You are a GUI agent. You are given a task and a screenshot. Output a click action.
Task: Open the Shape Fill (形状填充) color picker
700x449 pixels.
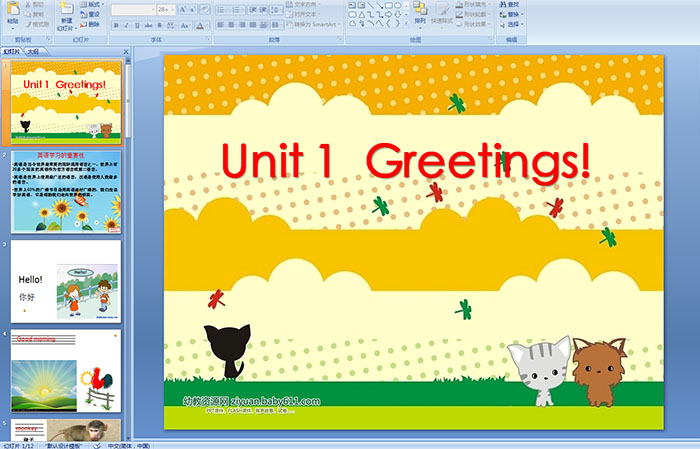pyautogui.click(x=472, y=4)
